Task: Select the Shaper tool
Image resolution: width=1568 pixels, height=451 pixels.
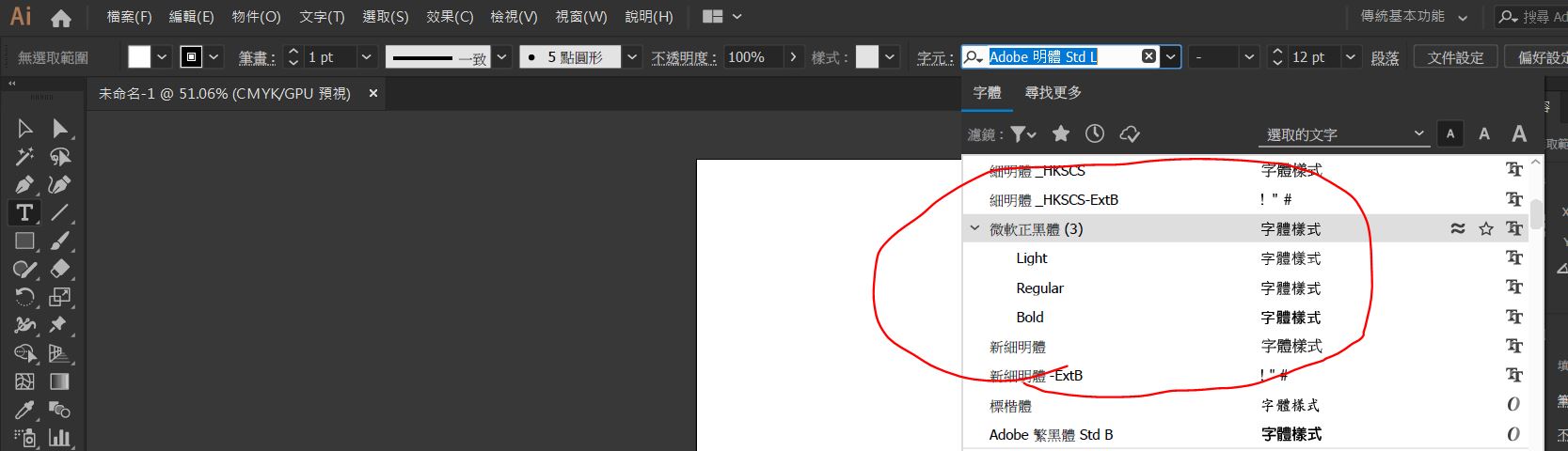Action: tap(25, 270)
